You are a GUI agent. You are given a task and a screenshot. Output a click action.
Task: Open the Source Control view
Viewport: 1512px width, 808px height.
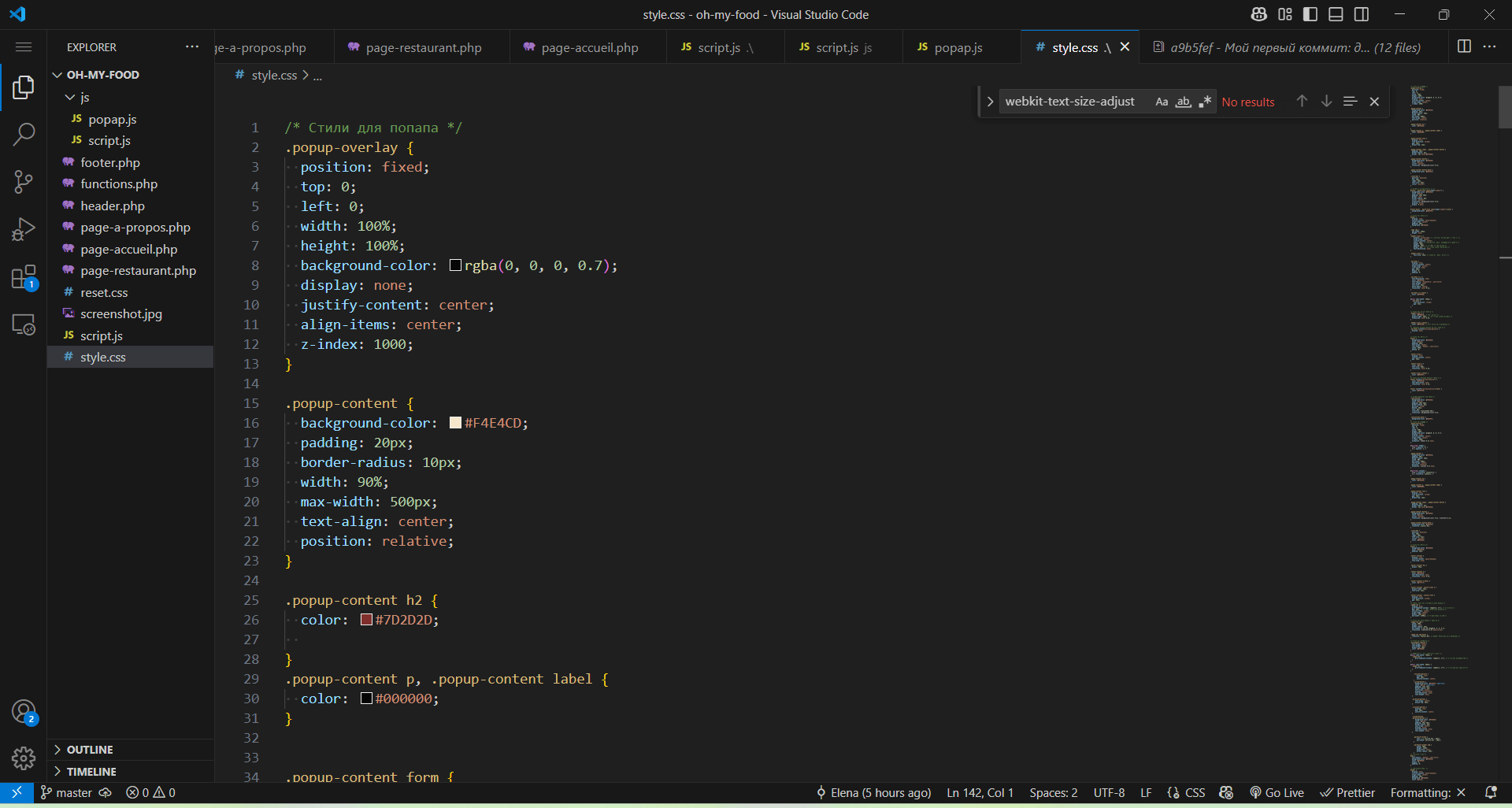[24, 182]
